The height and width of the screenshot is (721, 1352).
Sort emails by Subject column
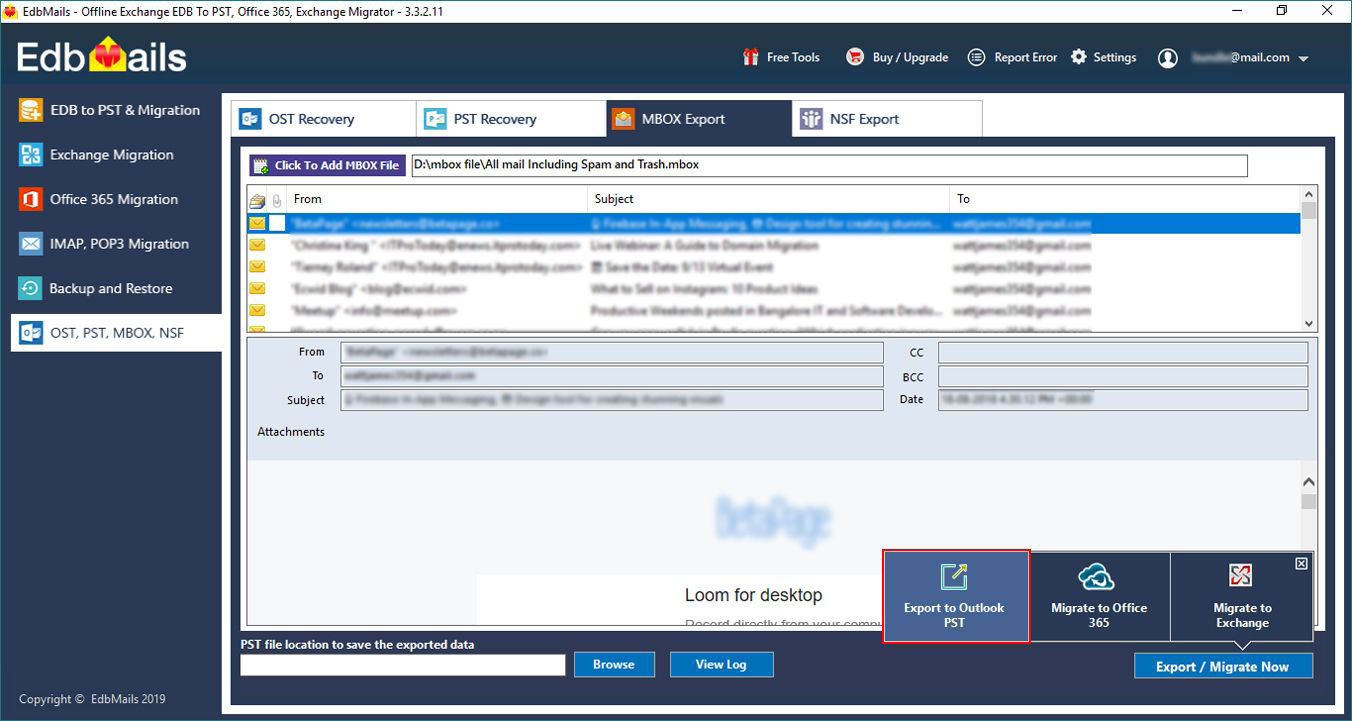[x=767, y=199]
